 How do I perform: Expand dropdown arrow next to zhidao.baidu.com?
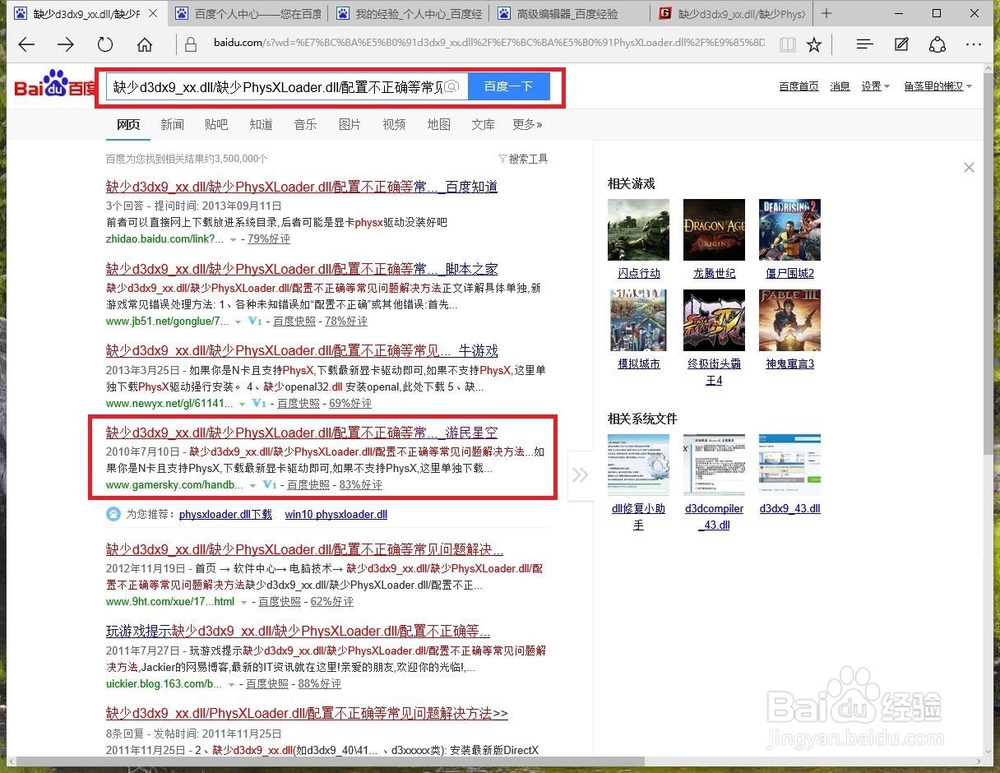[x=233, y=240]
